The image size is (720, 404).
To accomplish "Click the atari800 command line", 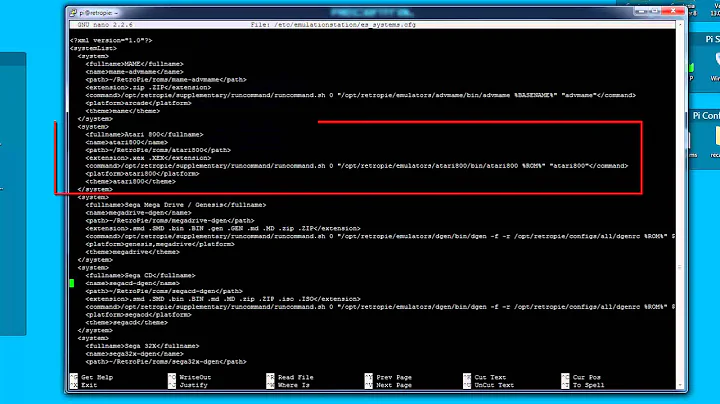I will click(x=357, y=166).
